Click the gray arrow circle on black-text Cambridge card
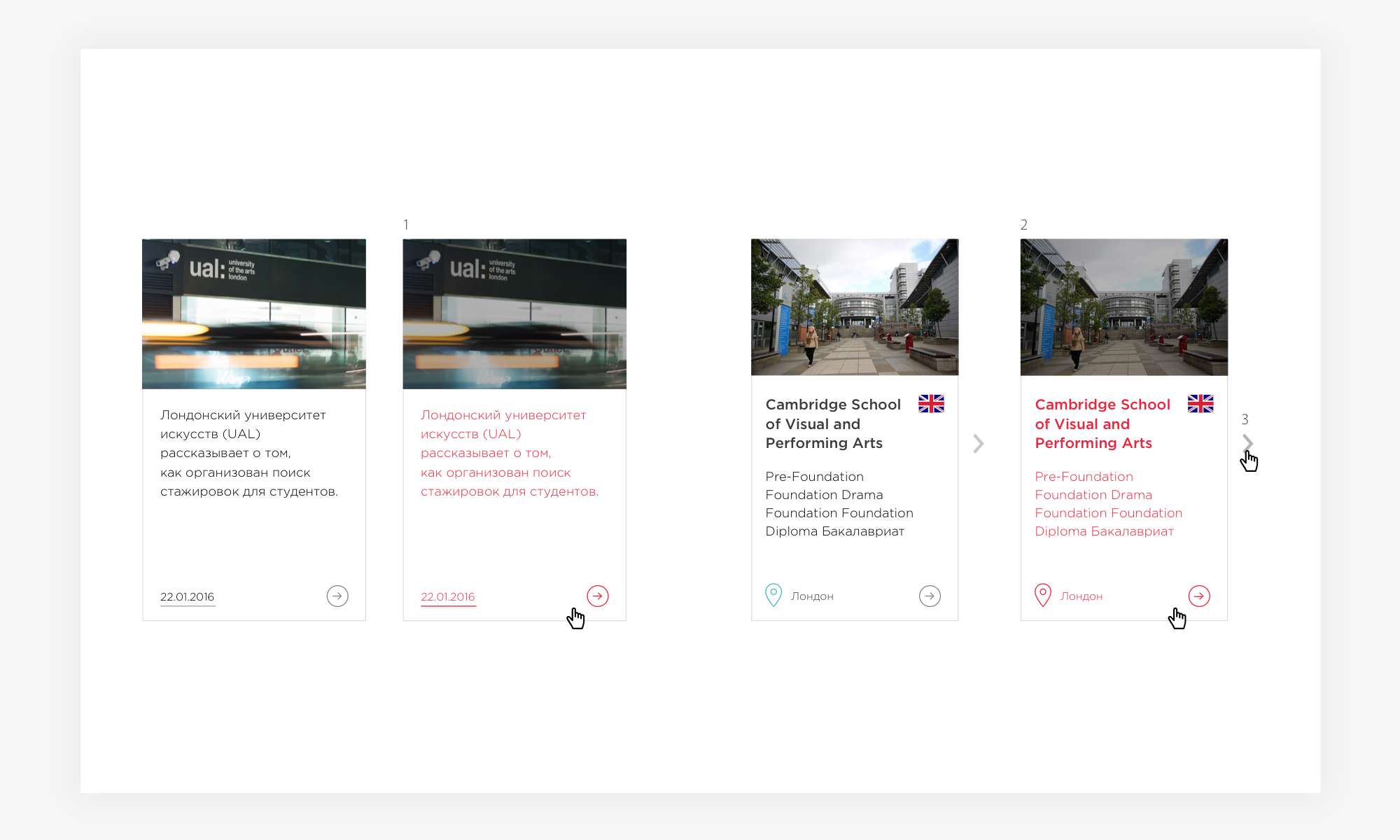The image size is (1400, 840). [930, 596]
